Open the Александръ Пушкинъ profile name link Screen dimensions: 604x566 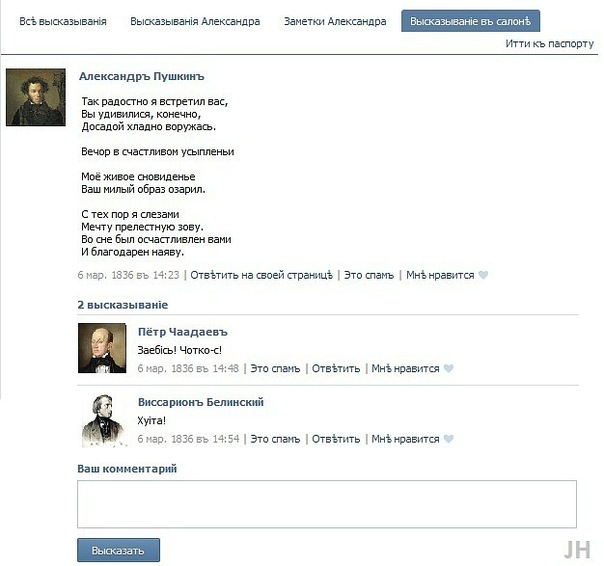point(141,76)
